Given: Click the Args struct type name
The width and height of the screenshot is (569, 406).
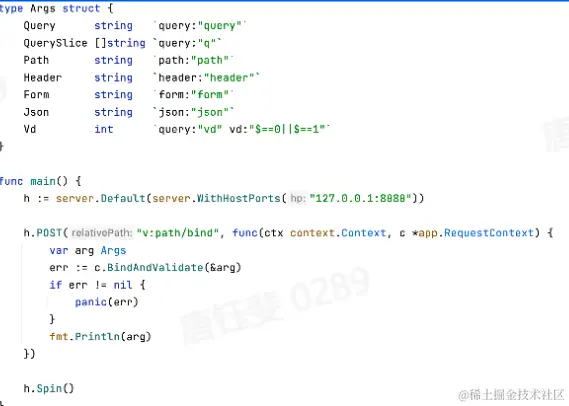Looking at the screenshot, I should [x=42, y=8].
